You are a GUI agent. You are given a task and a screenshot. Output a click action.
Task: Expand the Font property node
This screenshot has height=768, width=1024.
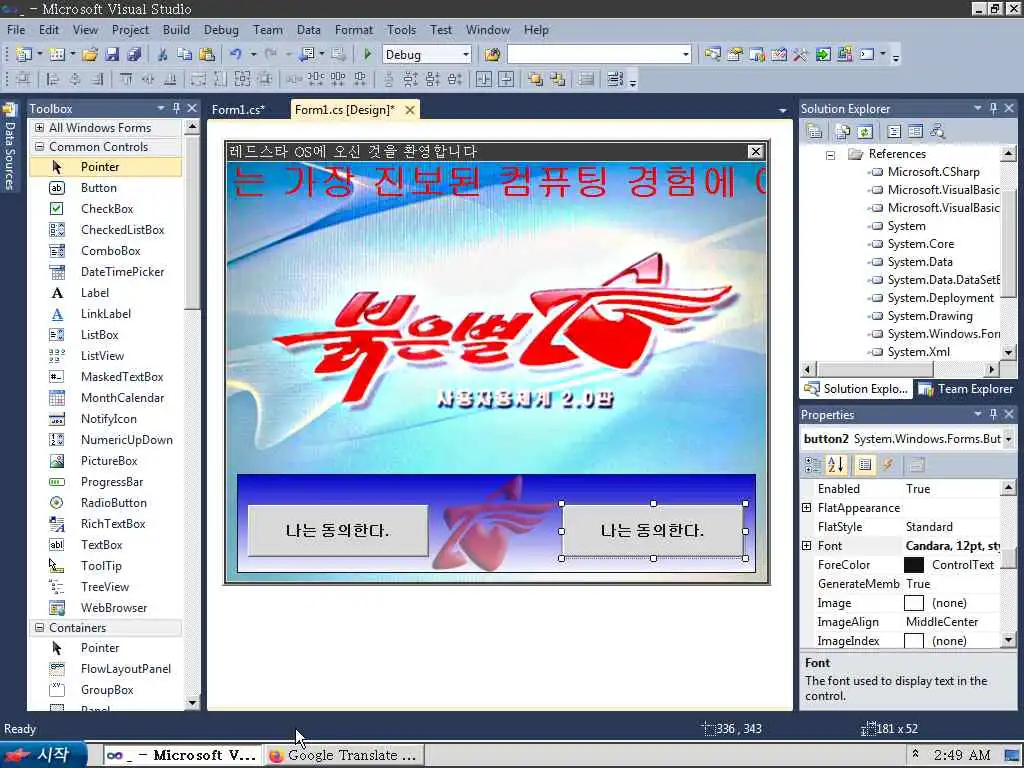coord(807,545)
